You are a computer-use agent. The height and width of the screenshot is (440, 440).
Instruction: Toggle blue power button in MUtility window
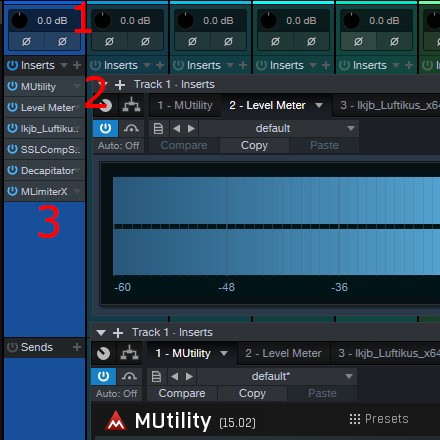tap(103, 376)
